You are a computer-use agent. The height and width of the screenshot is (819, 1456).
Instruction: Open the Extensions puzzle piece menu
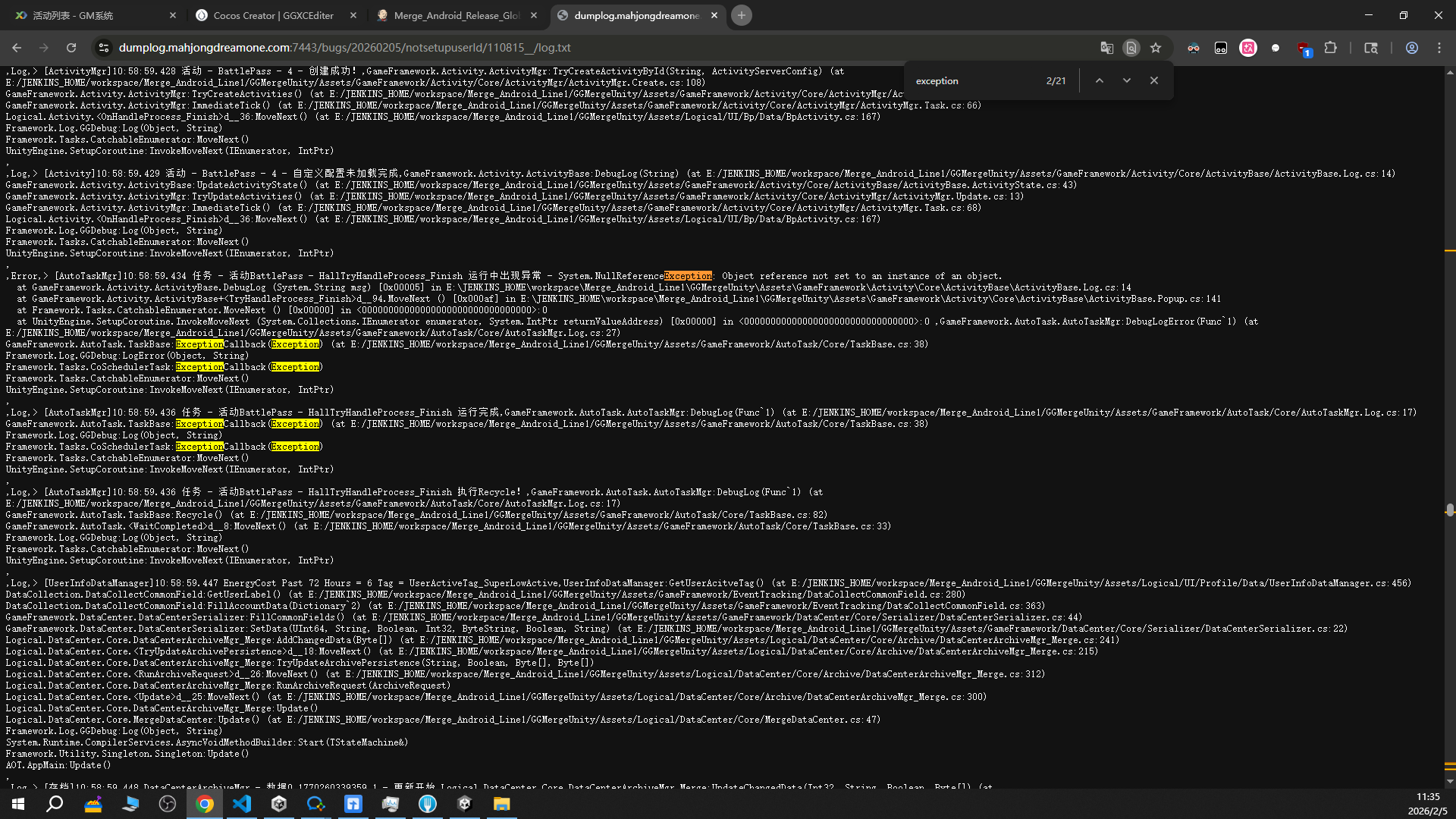pos(1330,48)
